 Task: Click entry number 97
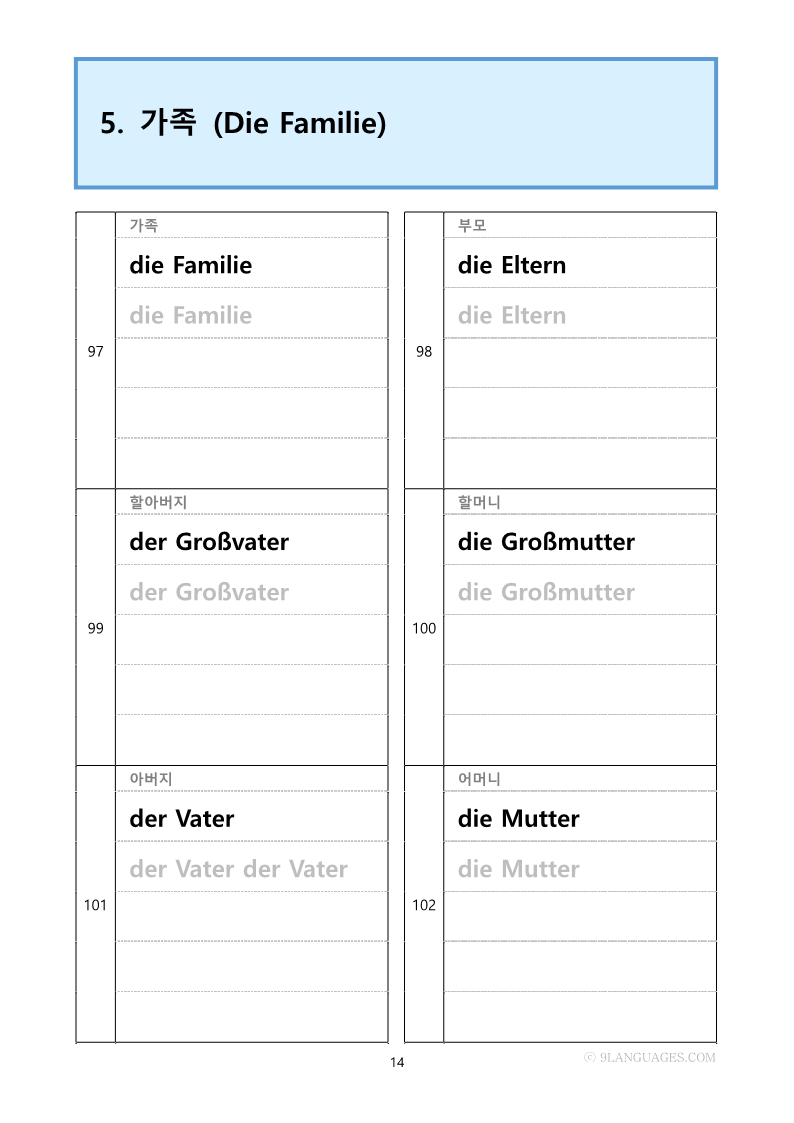(x=95, y=351)
